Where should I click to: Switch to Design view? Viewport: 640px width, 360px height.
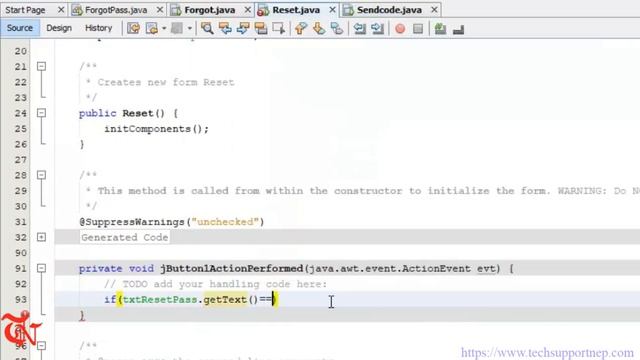59,28
